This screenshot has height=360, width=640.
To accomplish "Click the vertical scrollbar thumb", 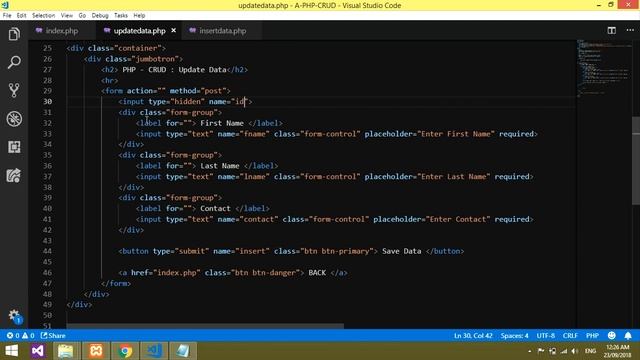I will (x=636, y=160).
